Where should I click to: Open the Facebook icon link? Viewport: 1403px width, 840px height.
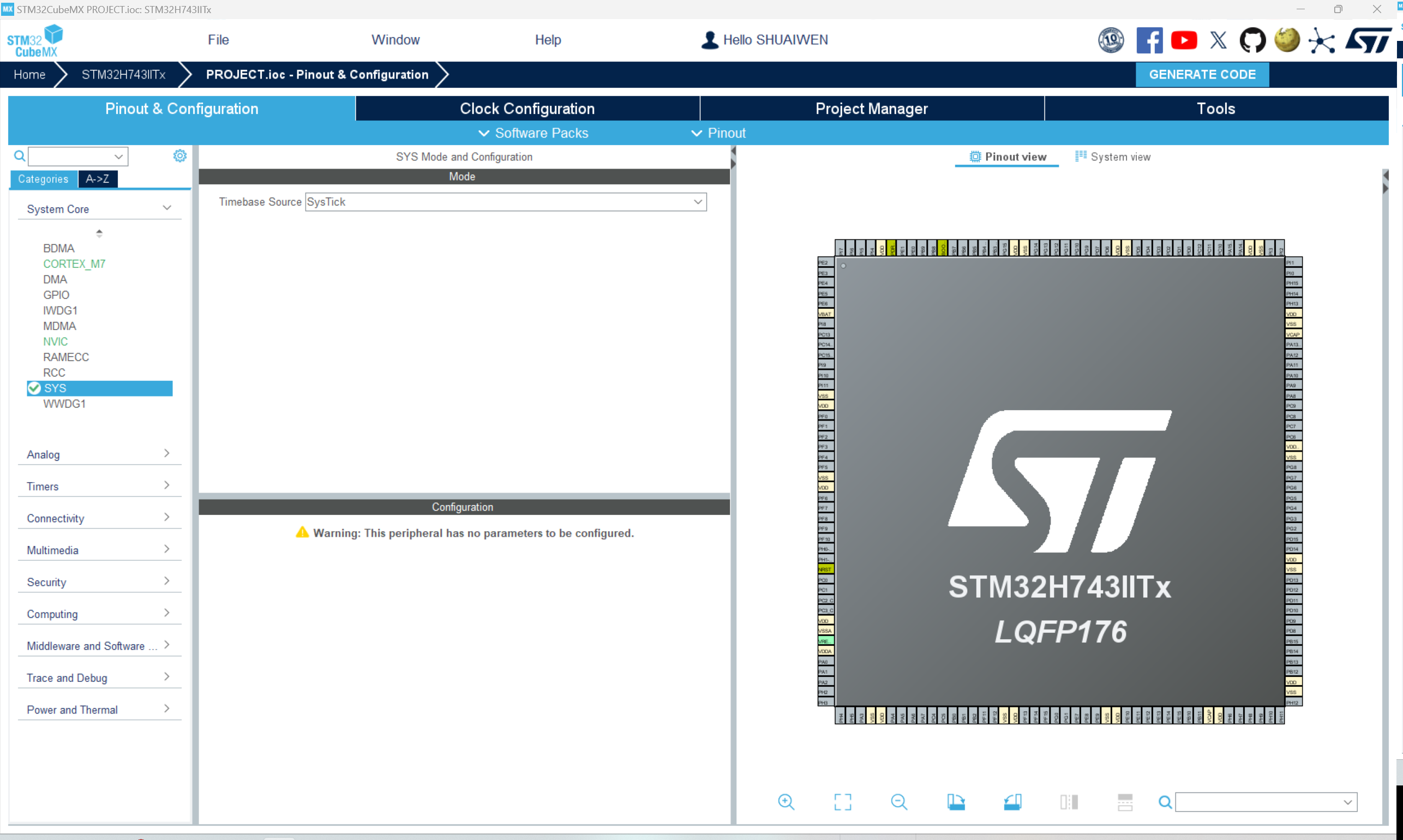tap(1149, 40)
